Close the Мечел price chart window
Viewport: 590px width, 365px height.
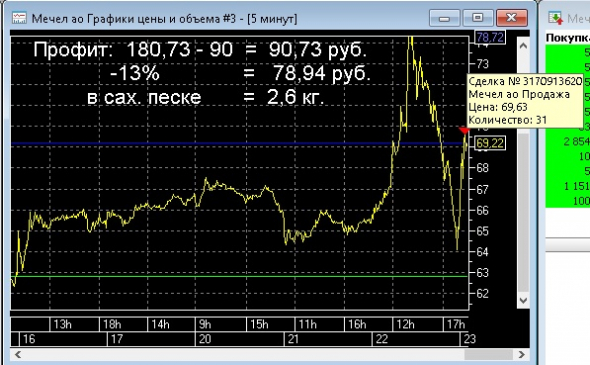512,18
